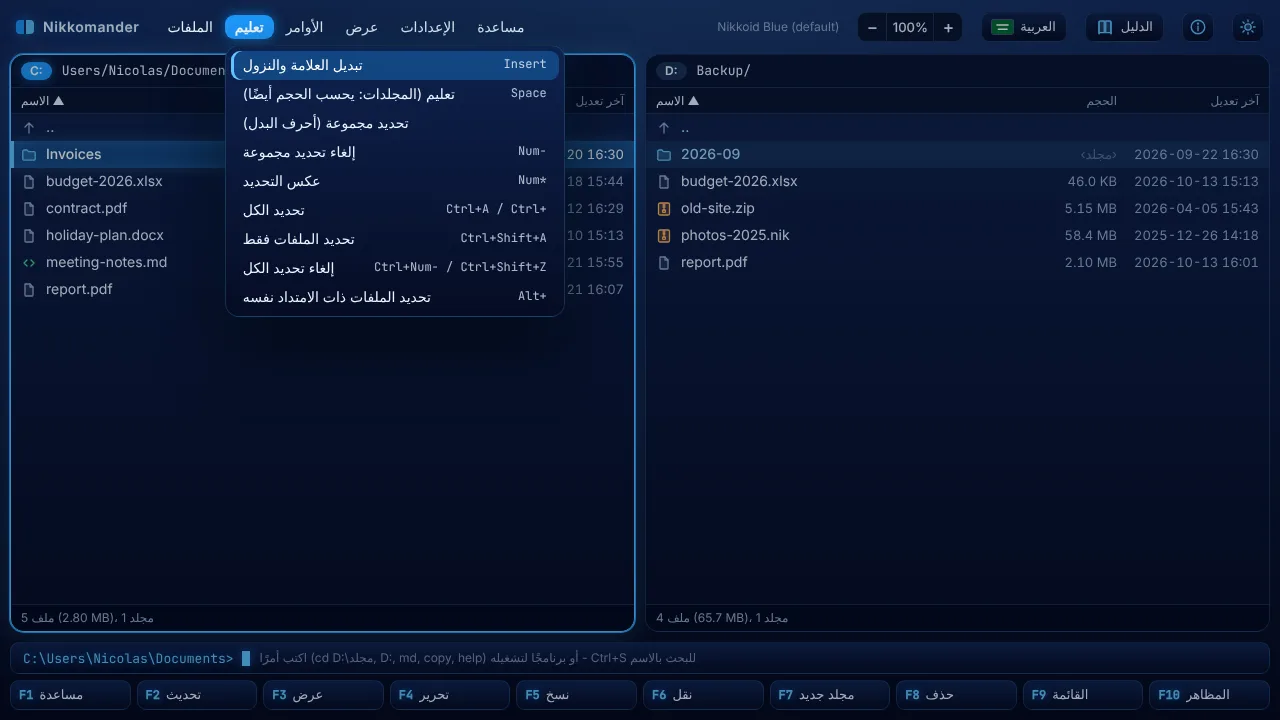The width and height of the screenshot is (1280, 720).
Task: Sort right pane by آخر تعديل column
Action: coord(1235,101)
